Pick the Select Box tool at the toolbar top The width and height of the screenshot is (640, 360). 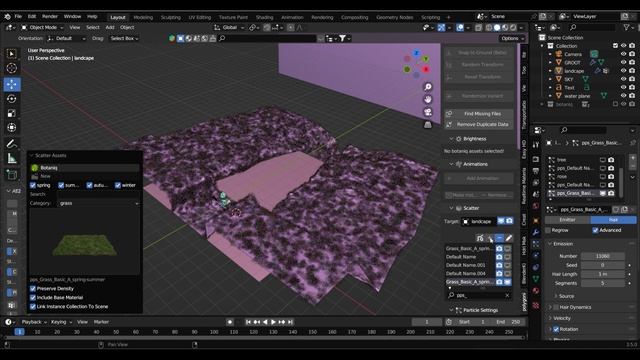(12, 53)
